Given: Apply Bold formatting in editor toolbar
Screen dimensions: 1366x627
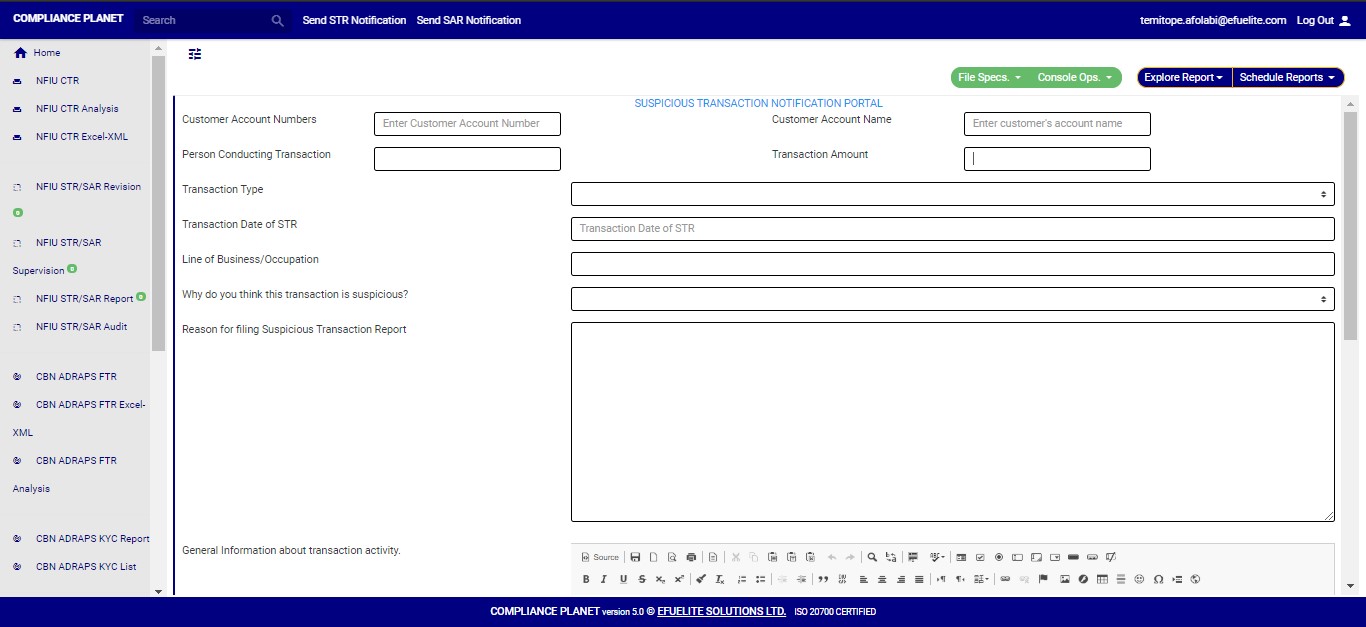Looking at the screenshot, I should (586, 579).
